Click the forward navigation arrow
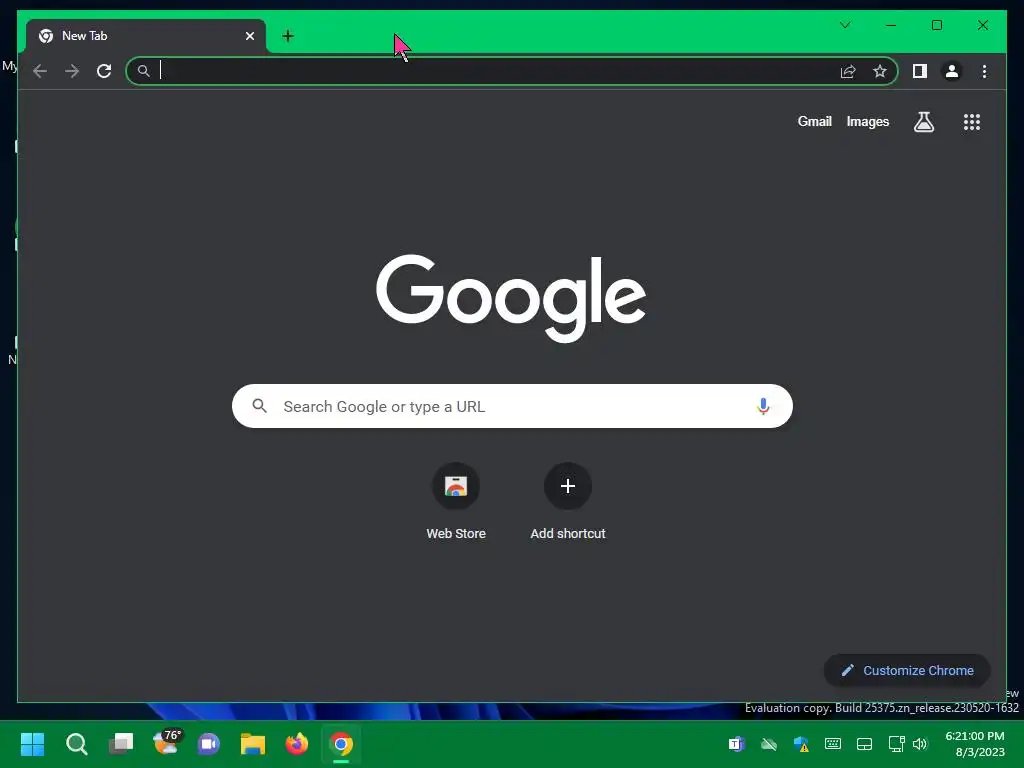The height and width of the screenshot is (768, 1024). point(72,71)
